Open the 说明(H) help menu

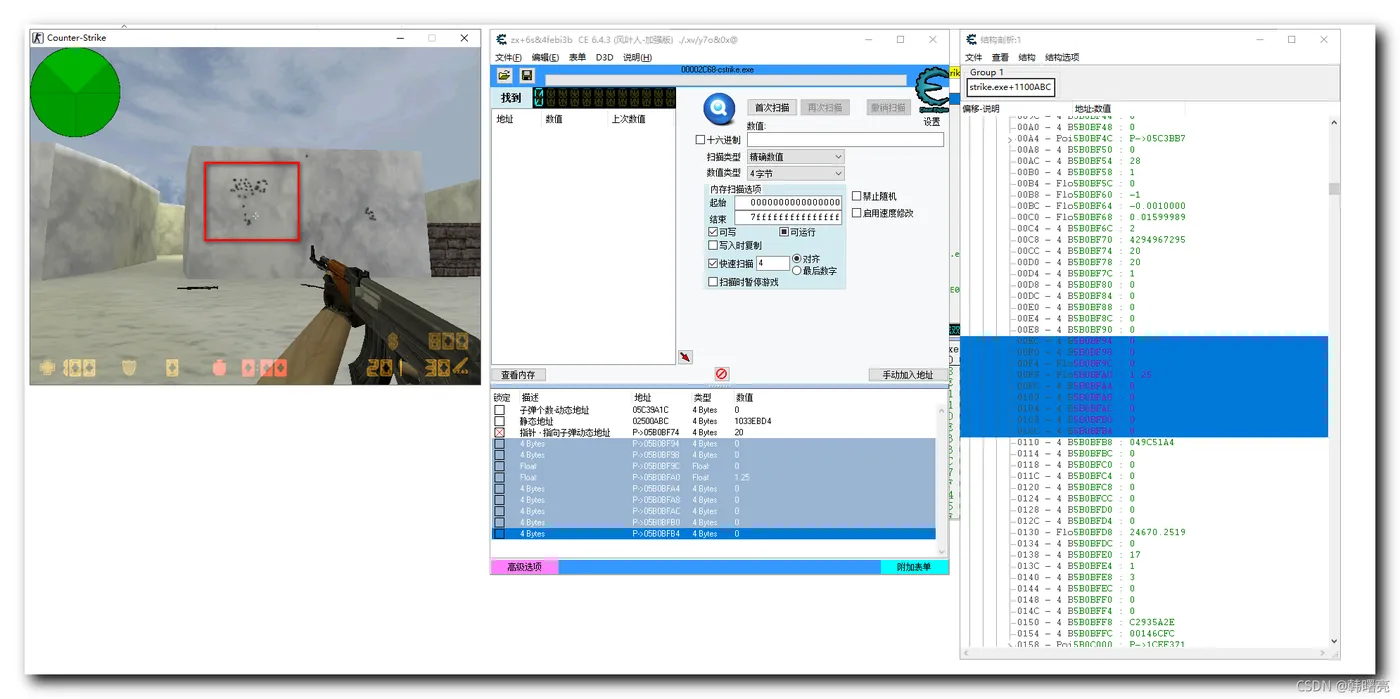click(x=637, y=58)
